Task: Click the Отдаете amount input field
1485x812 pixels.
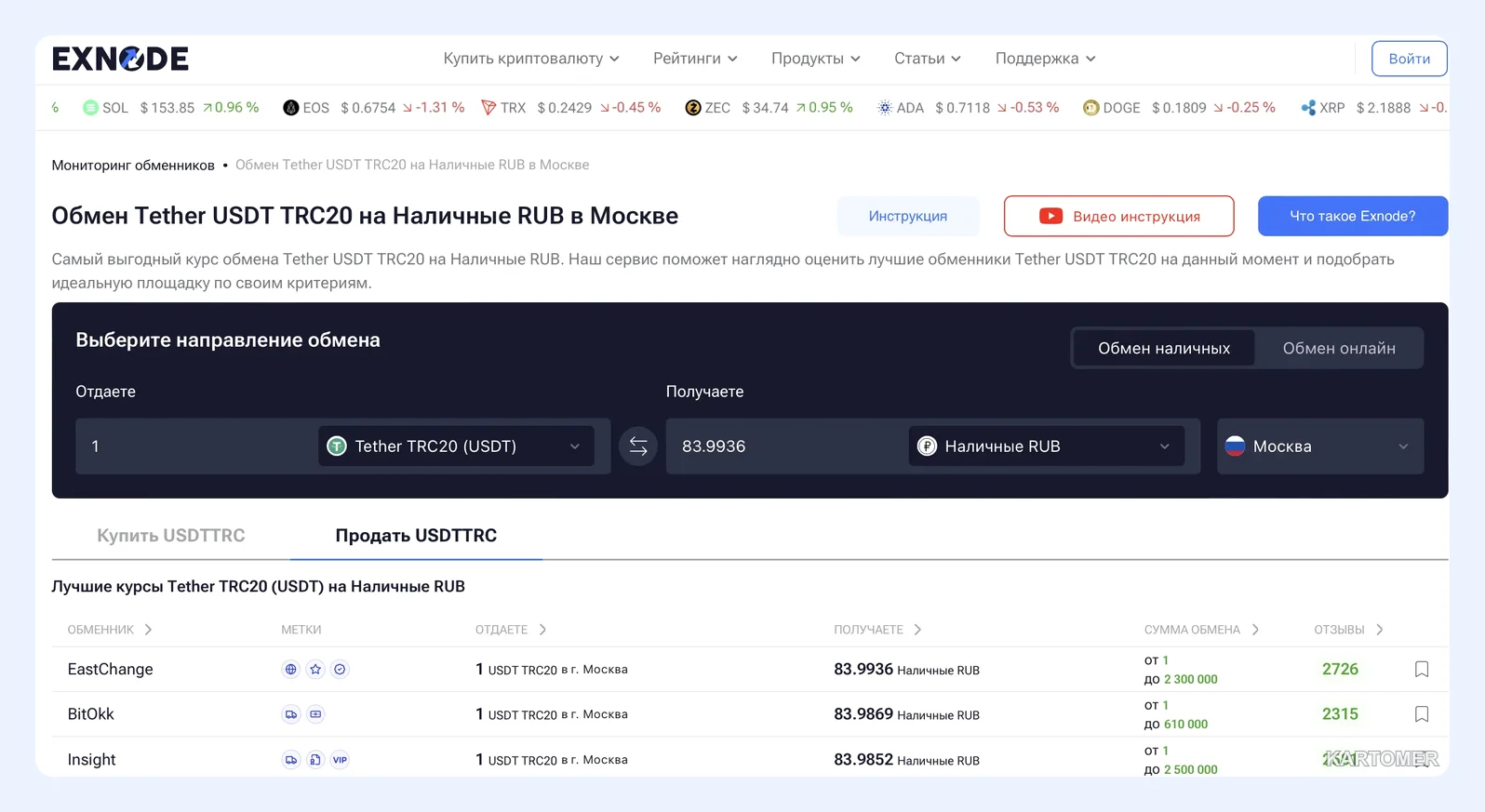Action: coord(195,446)
